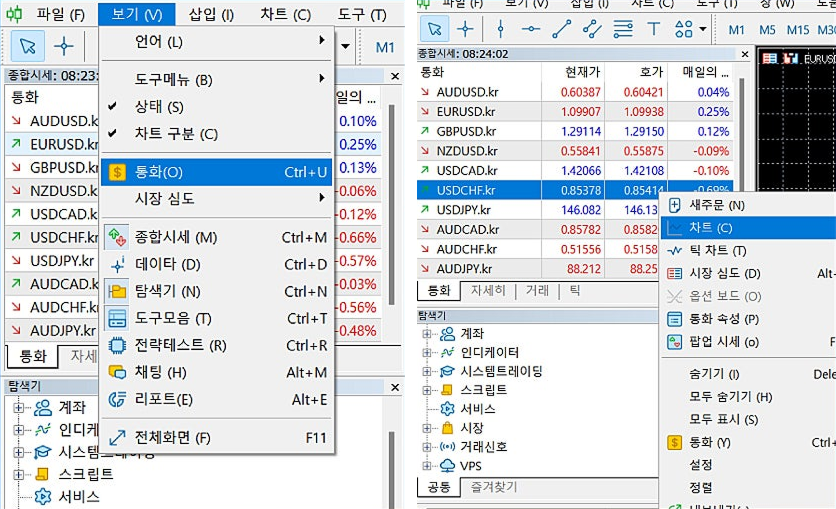
Task: Select the 공통 navigator tab
Action: click(439, 487)
